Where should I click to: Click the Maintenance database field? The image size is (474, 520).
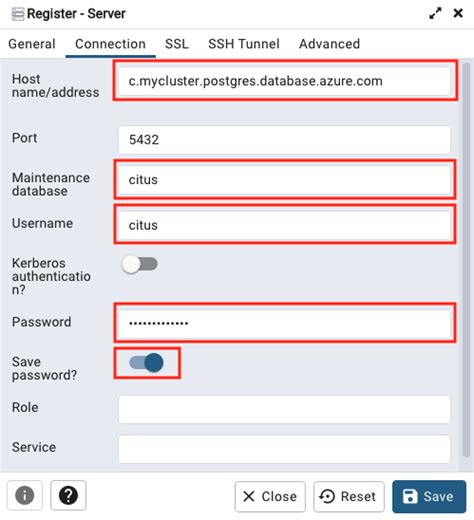284,180
